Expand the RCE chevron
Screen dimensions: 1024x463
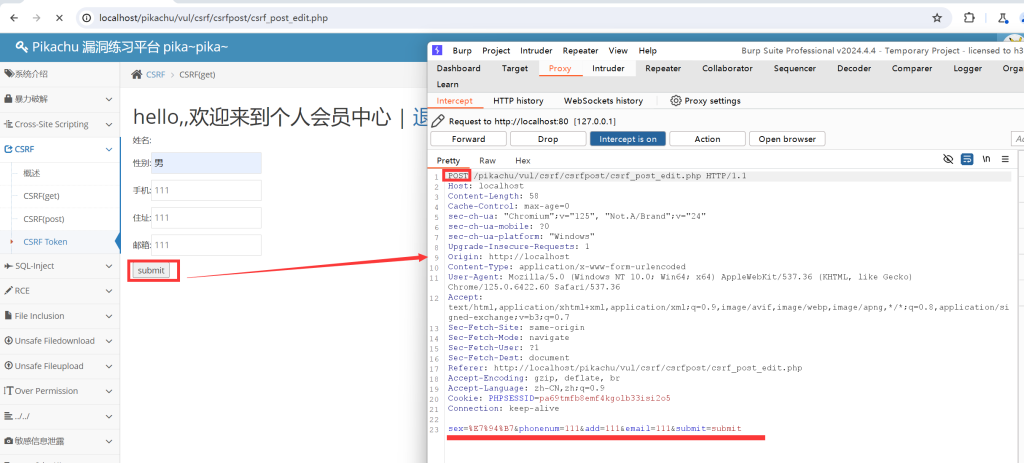click(109, 291)
